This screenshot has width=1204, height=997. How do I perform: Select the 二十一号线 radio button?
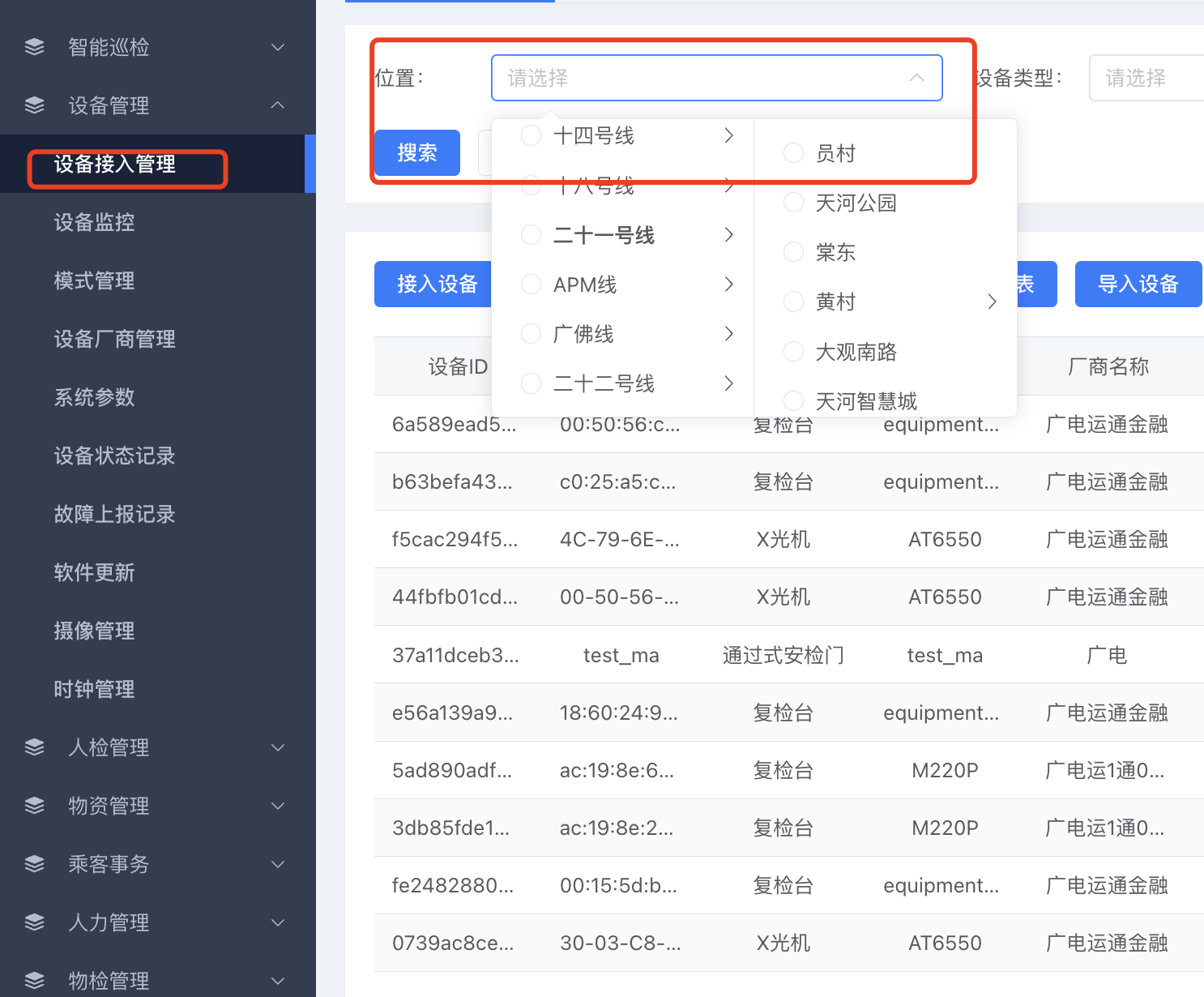531,235
